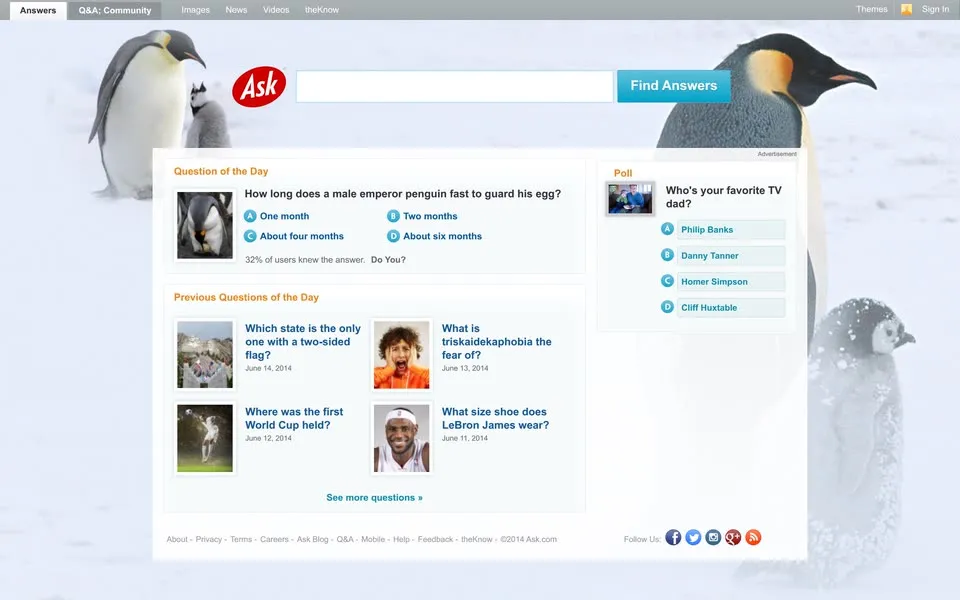The width and height of the screenshot is (960, 600).
Task: Click the red Ask logo
Action: click(x=259, y=87)
